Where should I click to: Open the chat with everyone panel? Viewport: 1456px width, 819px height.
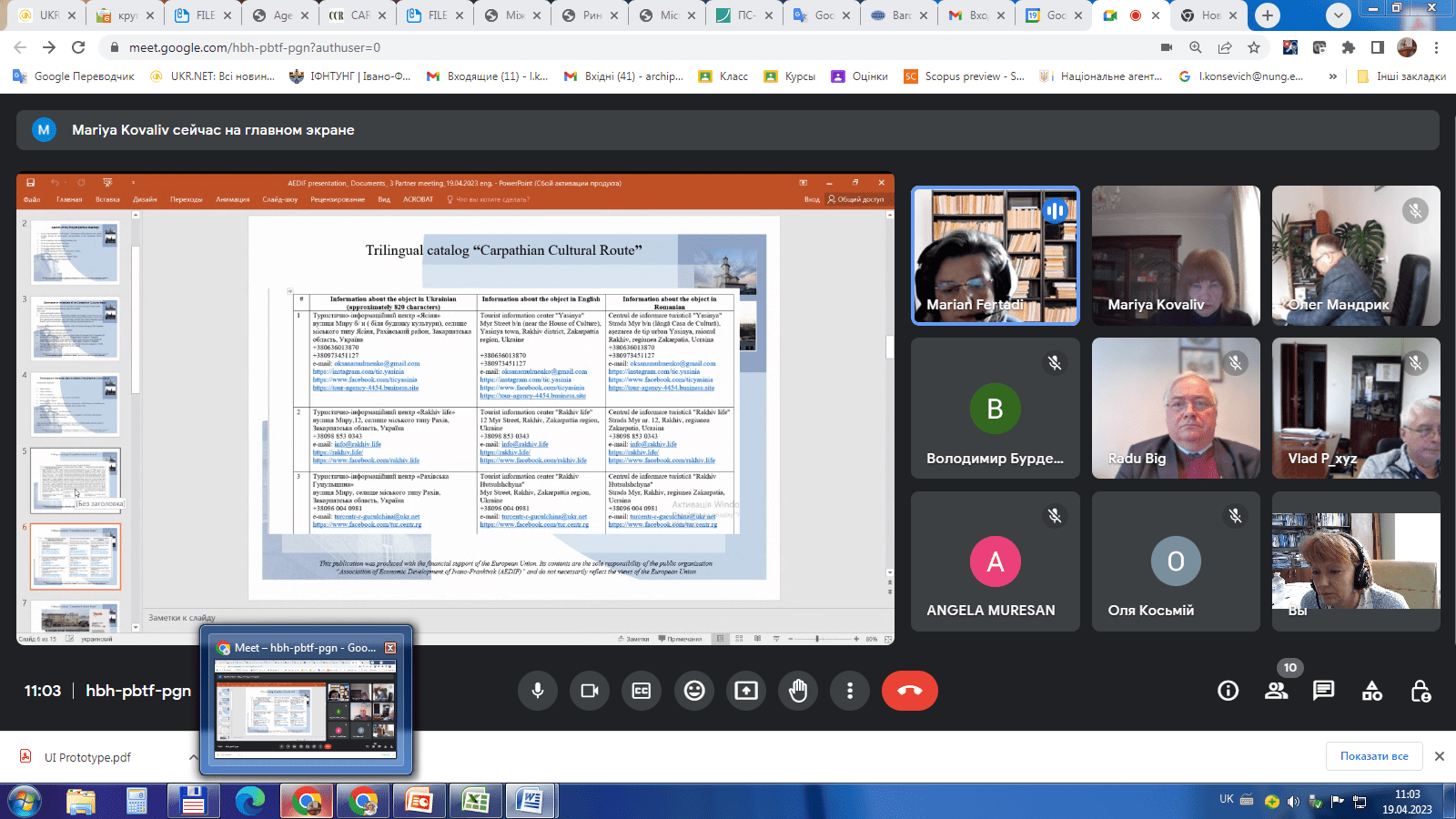[1324, 691]
